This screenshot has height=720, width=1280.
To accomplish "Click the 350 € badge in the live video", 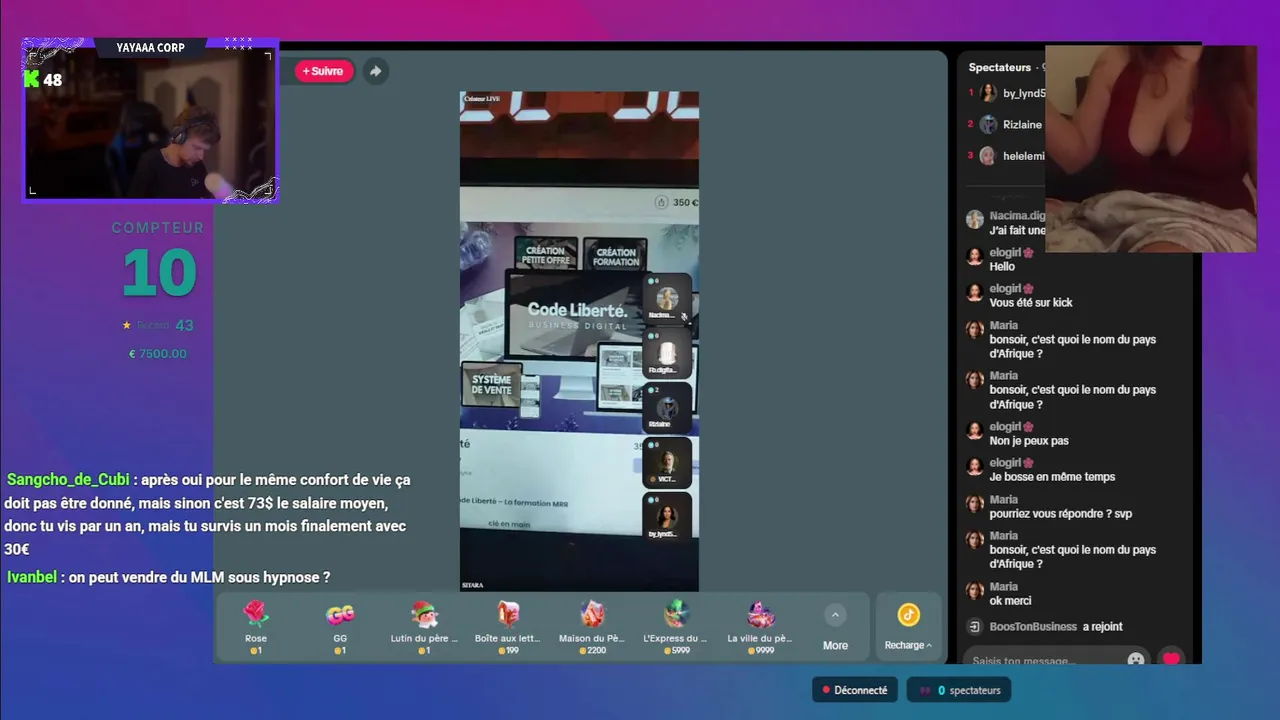I will (x=677, y=202).
